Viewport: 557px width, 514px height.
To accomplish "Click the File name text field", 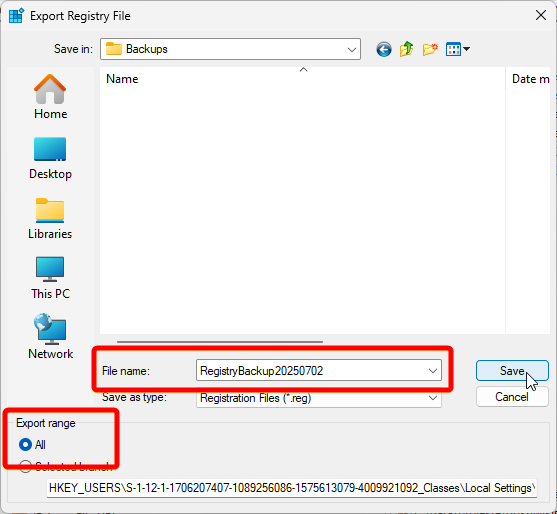I will tap(313, 371).
